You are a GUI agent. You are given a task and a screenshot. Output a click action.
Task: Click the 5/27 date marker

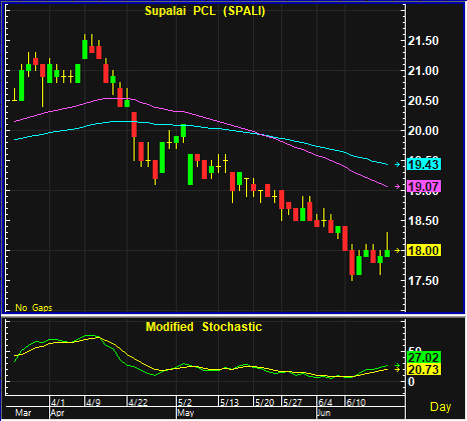tap(293, 402)
